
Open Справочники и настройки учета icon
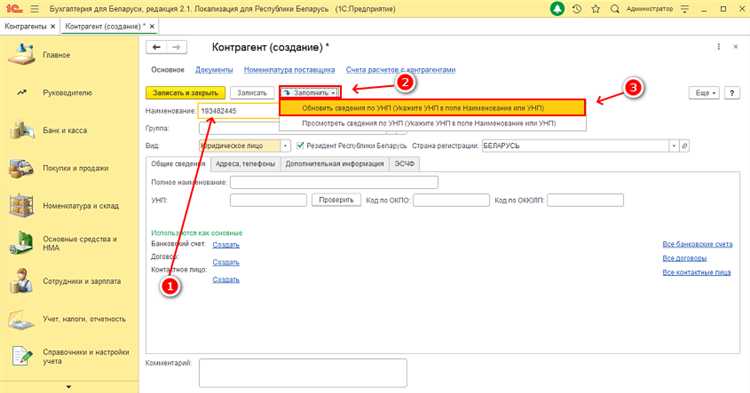coord(22,356)
